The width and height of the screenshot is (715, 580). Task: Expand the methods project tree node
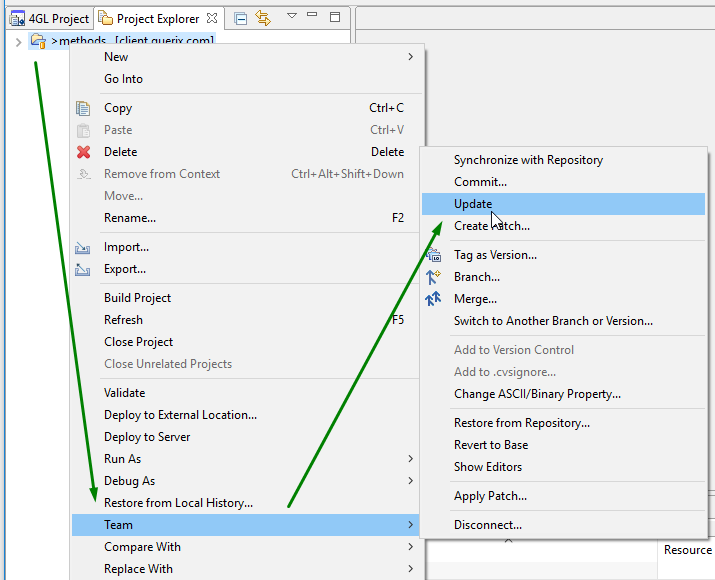click(x=18, y=41)
